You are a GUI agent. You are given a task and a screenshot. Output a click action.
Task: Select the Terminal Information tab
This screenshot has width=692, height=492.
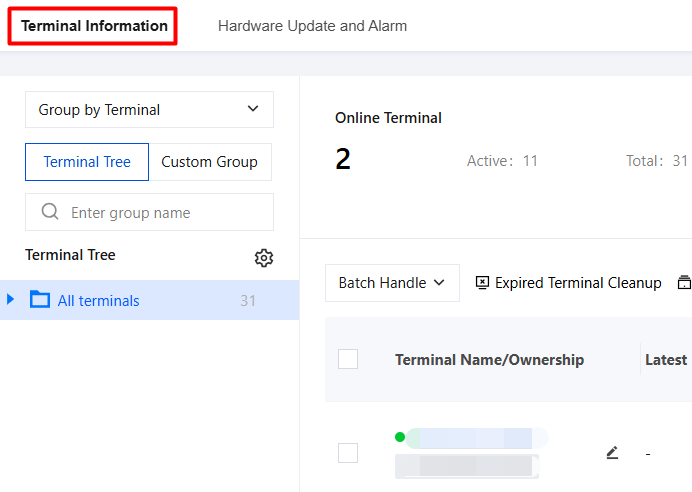point(94,26)
